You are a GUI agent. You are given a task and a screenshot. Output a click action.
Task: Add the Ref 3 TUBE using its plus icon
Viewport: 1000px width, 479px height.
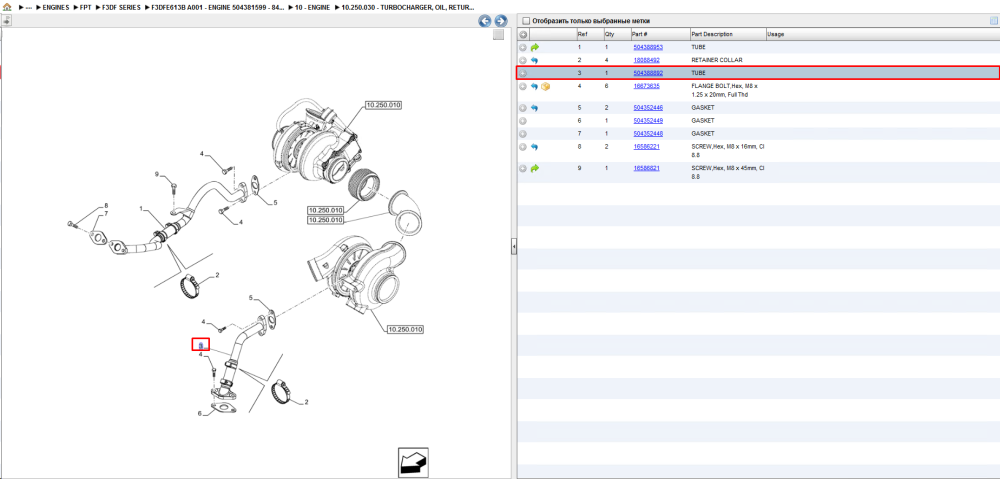point(523,73)
